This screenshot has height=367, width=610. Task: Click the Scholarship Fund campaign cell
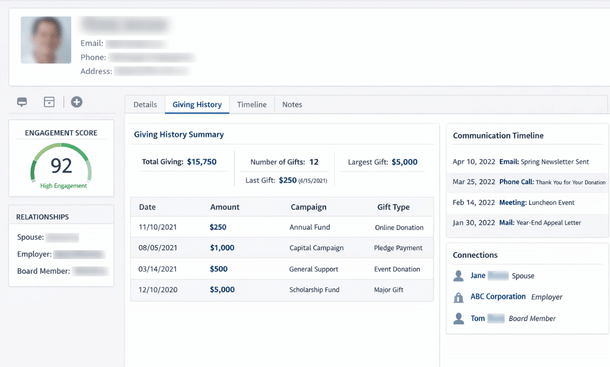pos(314,290)
